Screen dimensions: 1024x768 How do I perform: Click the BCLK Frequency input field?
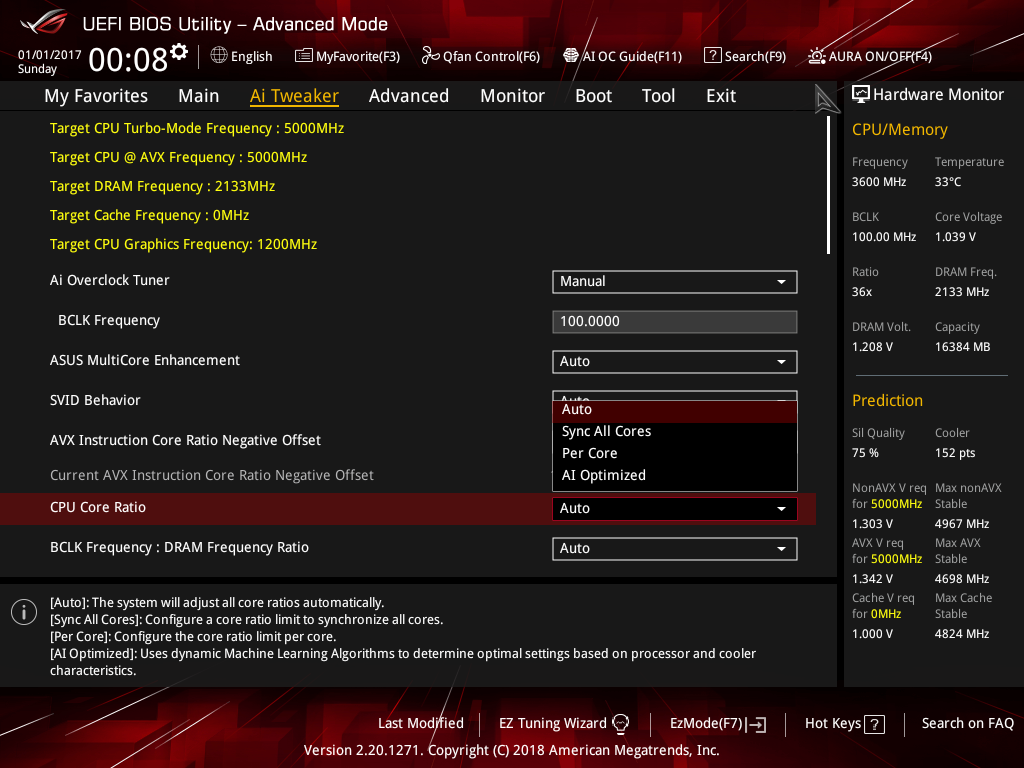(675, 321)
